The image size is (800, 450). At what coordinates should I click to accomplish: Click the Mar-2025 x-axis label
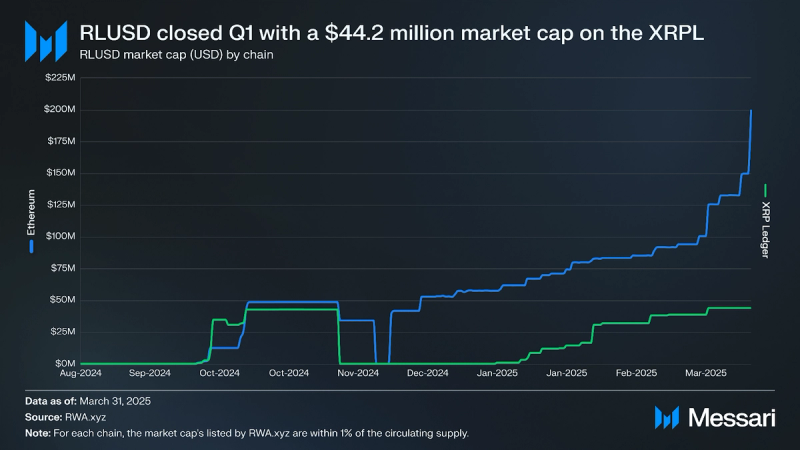(706, 373)
